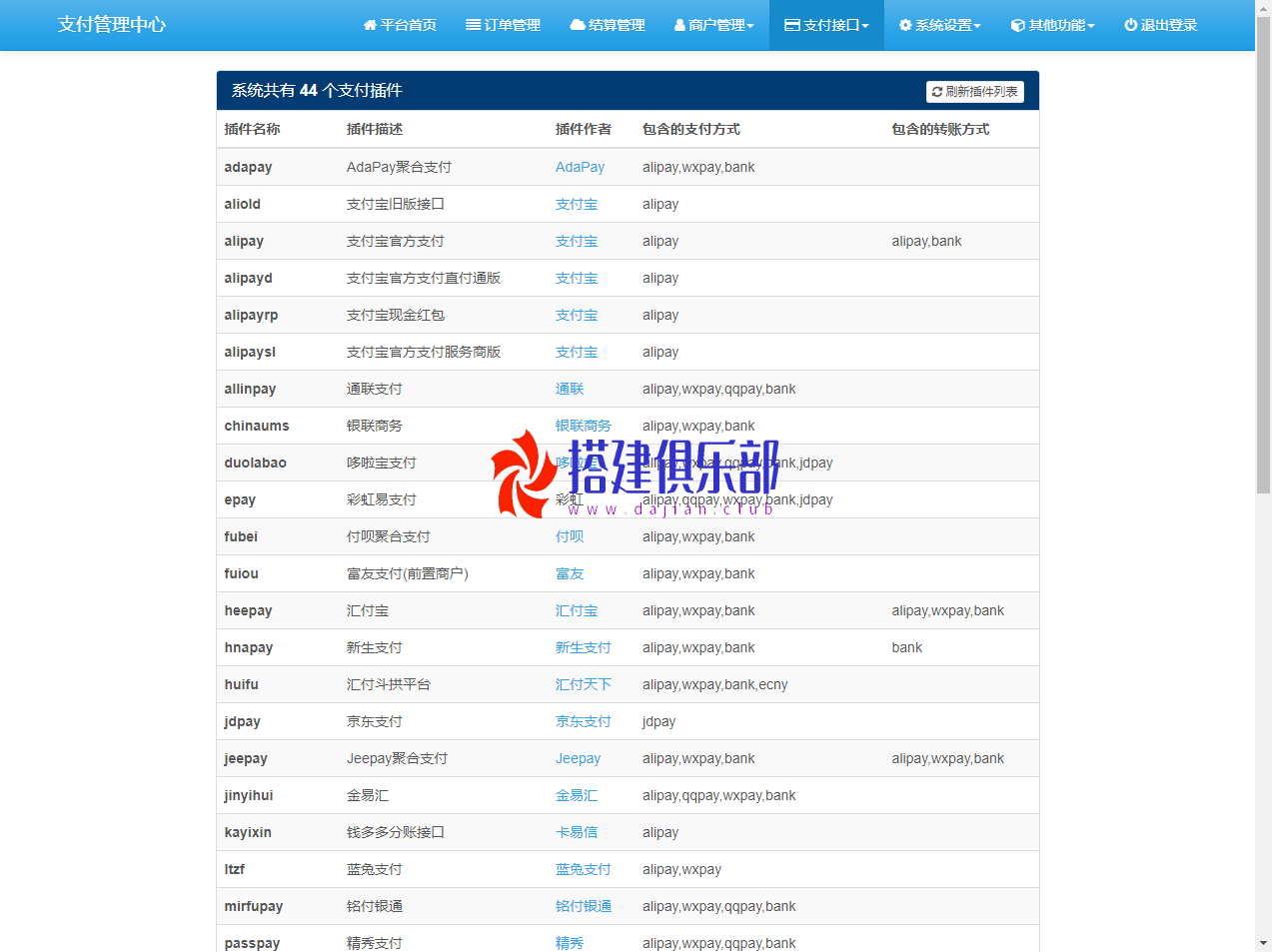
Task: Follow the 金易汇 author link
Action: [577, 795]
